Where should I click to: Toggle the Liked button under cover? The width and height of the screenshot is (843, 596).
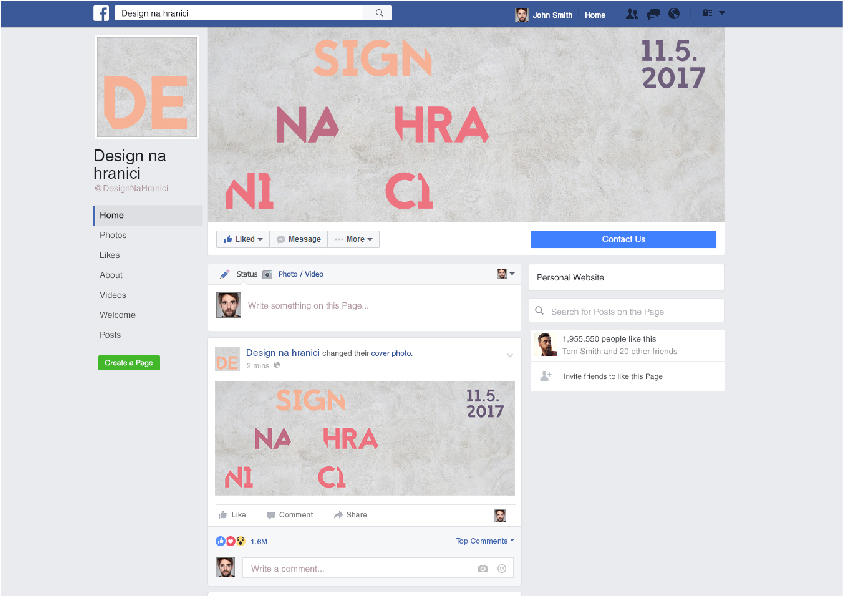242,239
